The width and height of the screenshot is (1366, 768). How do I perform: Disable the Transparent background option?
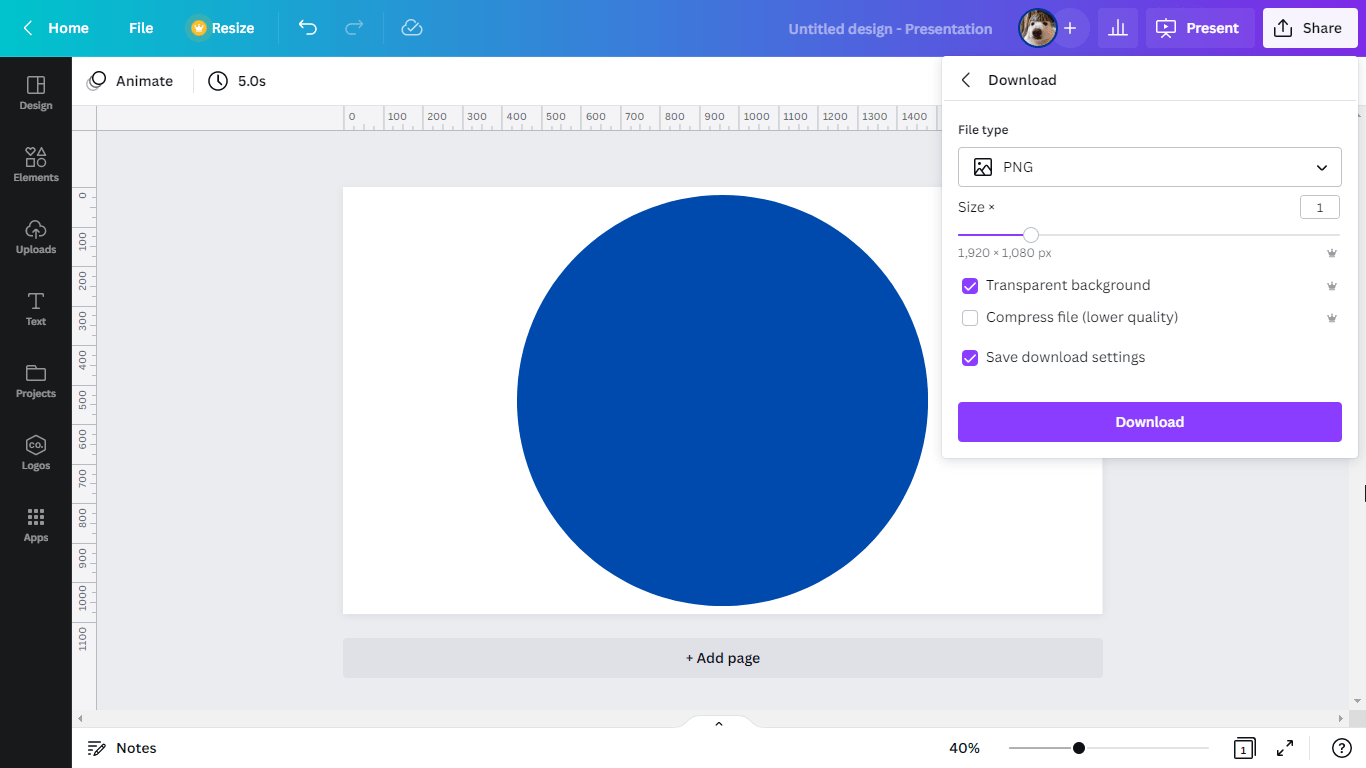(x=969, y=285)
